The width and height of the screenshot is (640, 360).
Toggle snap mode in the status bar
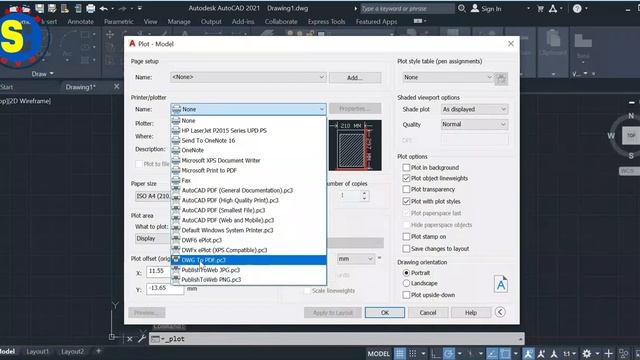[413, 353]
